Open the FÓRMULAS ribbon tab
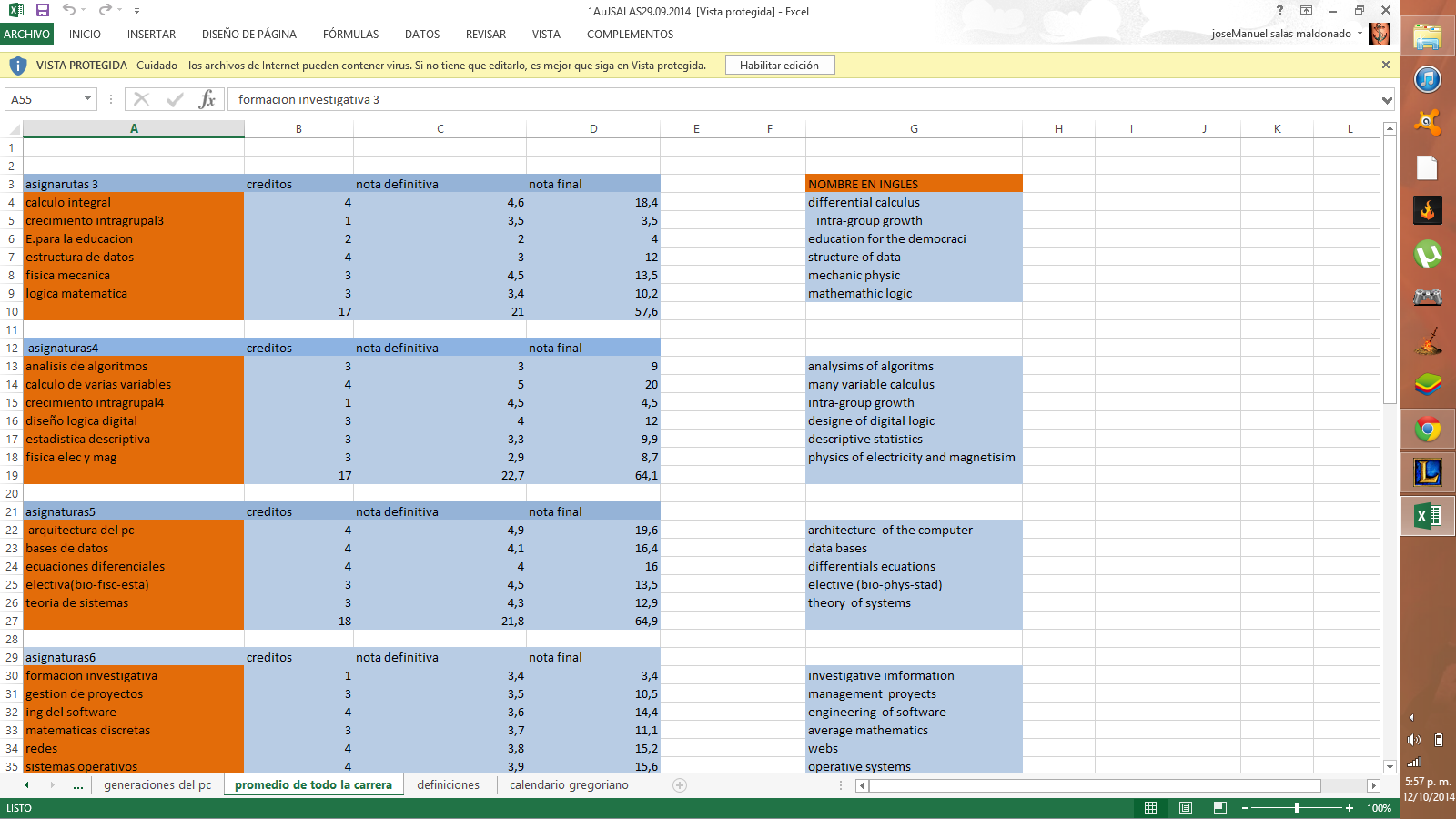Screen dimensions: 1456x819 (x=350, y=35)
